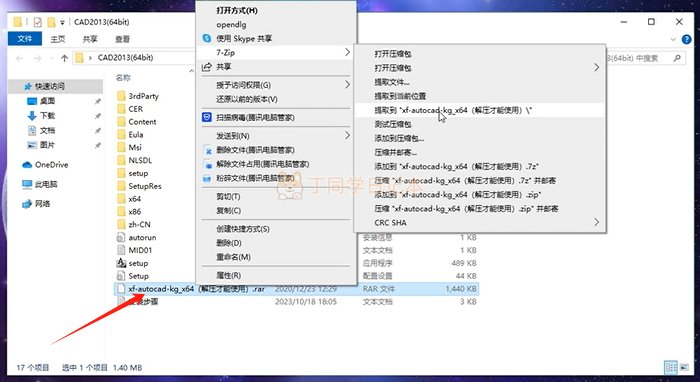Viewport: 700px width, 382px height.
Task: Select the SetupRes folder name
Action: [145, 186]
